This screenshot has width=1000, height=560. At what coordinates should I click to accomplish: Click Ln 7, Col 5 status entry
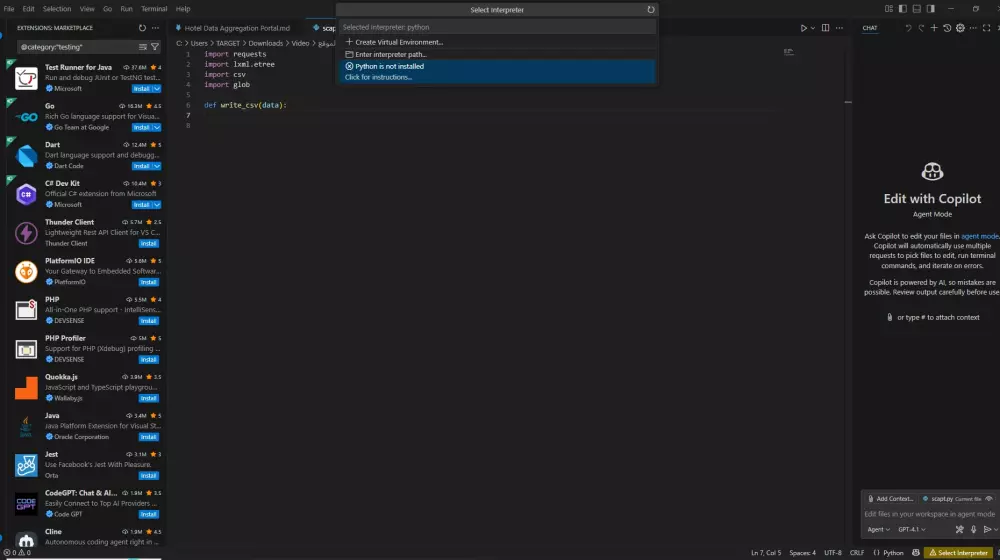click(x=766, y=553)
